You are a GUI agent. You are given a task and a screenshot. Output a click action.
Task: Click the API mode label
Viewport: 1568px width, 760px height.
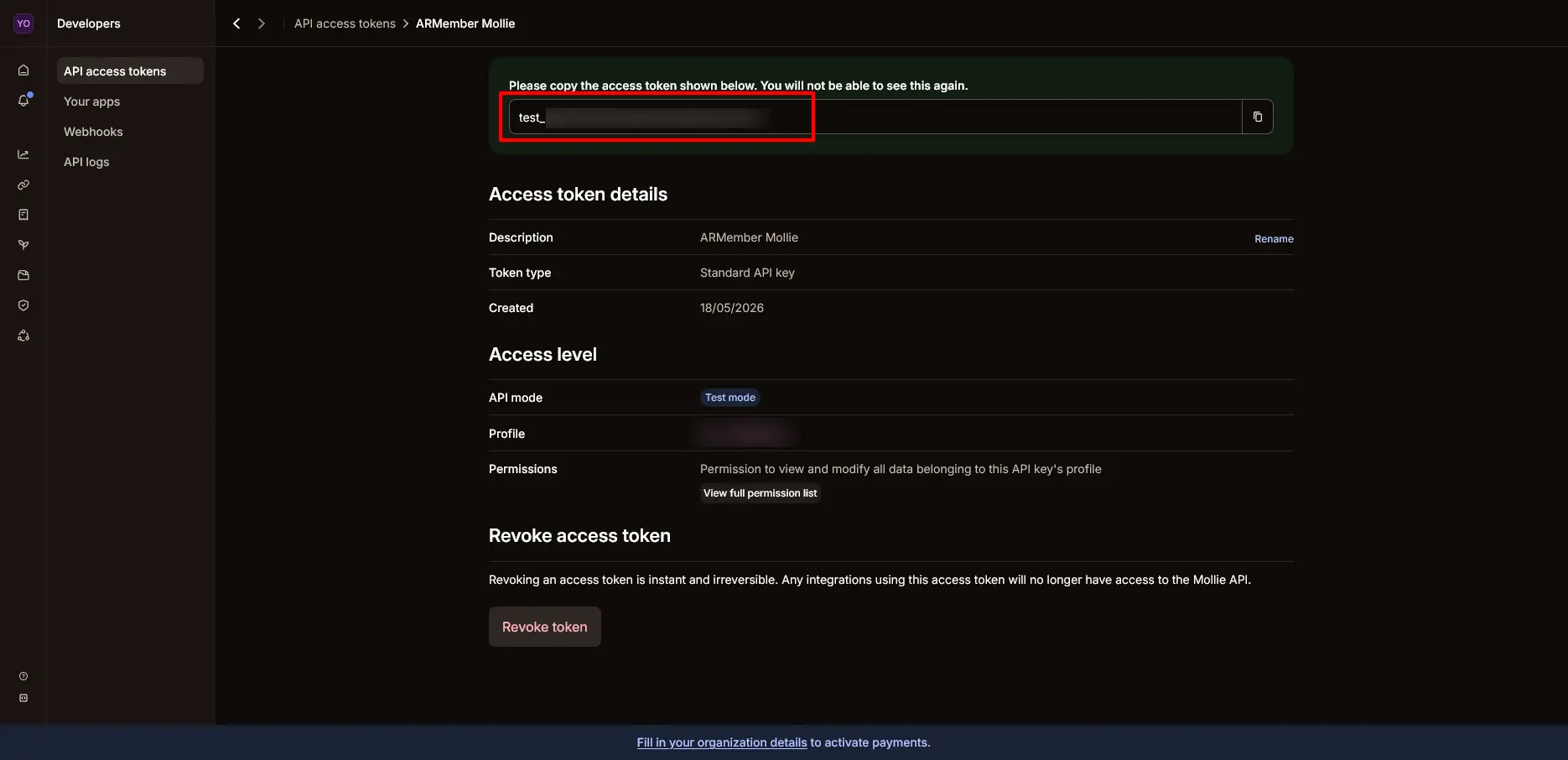[x=516, y=398]
